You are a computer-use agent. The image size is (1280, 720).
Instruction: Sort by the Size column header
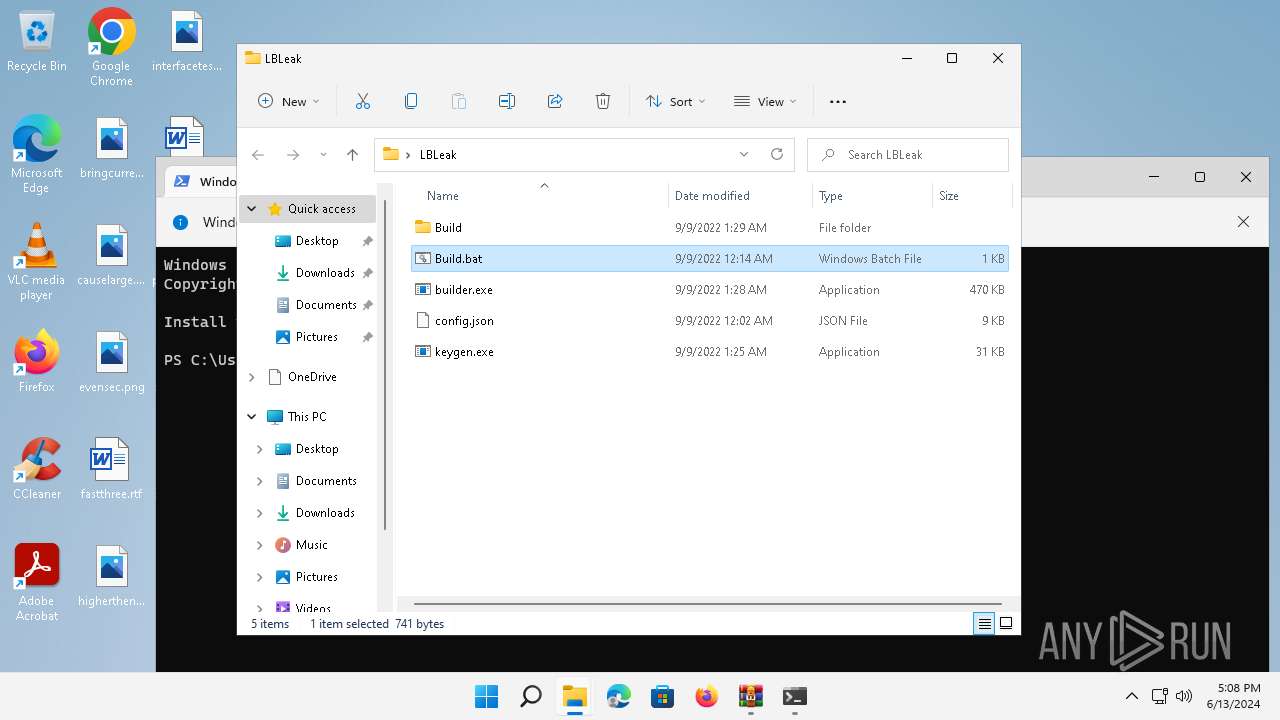tap(970, 196)
